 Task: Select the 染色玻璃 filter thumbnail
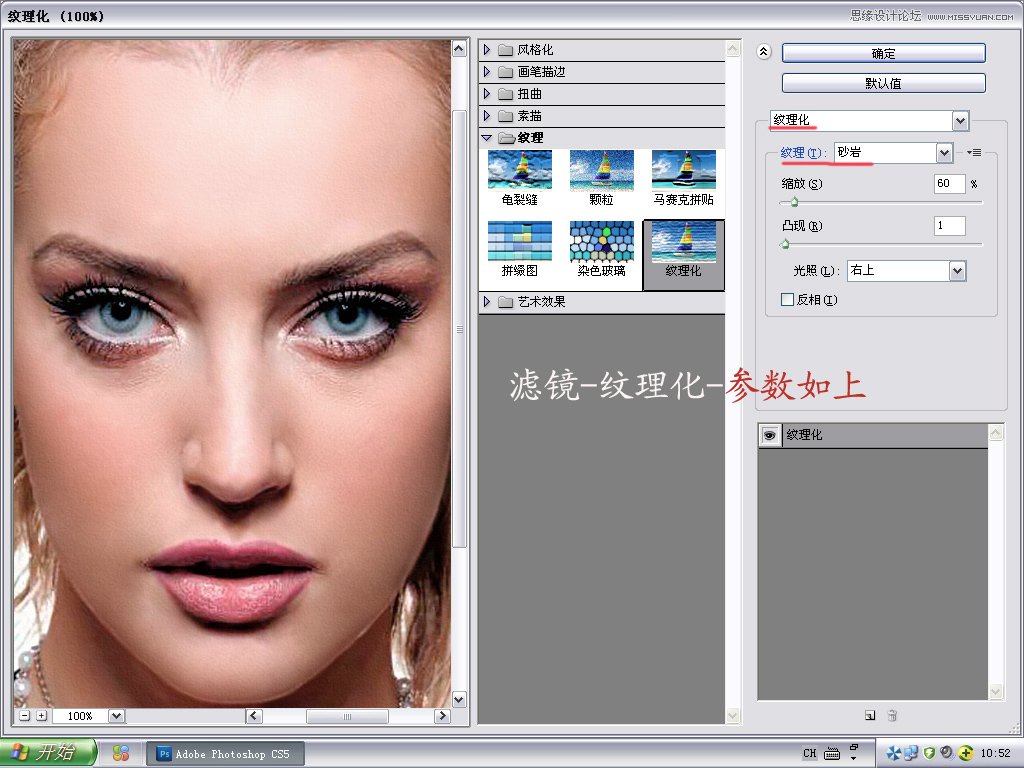[601, 249]
